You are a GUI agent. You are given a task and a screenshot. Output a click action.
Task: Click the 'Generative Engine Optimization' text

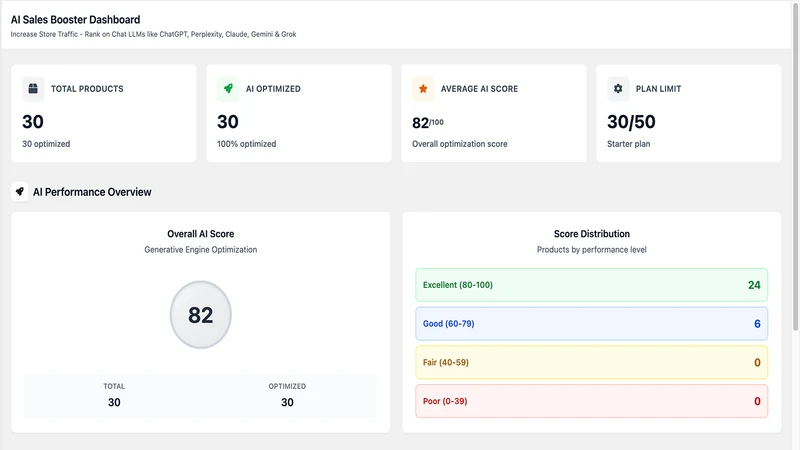click(201, 249)
